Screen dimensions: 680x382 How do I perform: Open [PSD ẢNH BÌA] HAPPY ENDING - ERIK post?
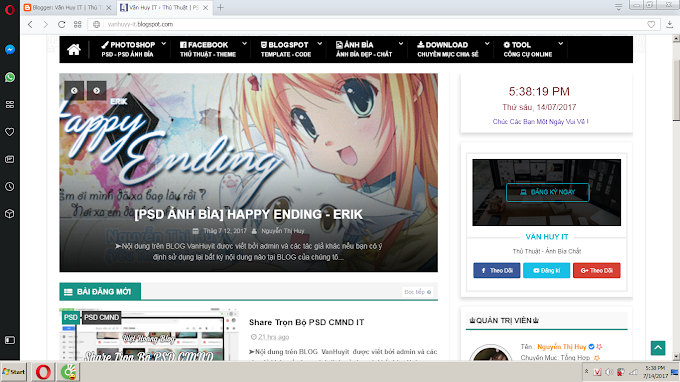248,214
